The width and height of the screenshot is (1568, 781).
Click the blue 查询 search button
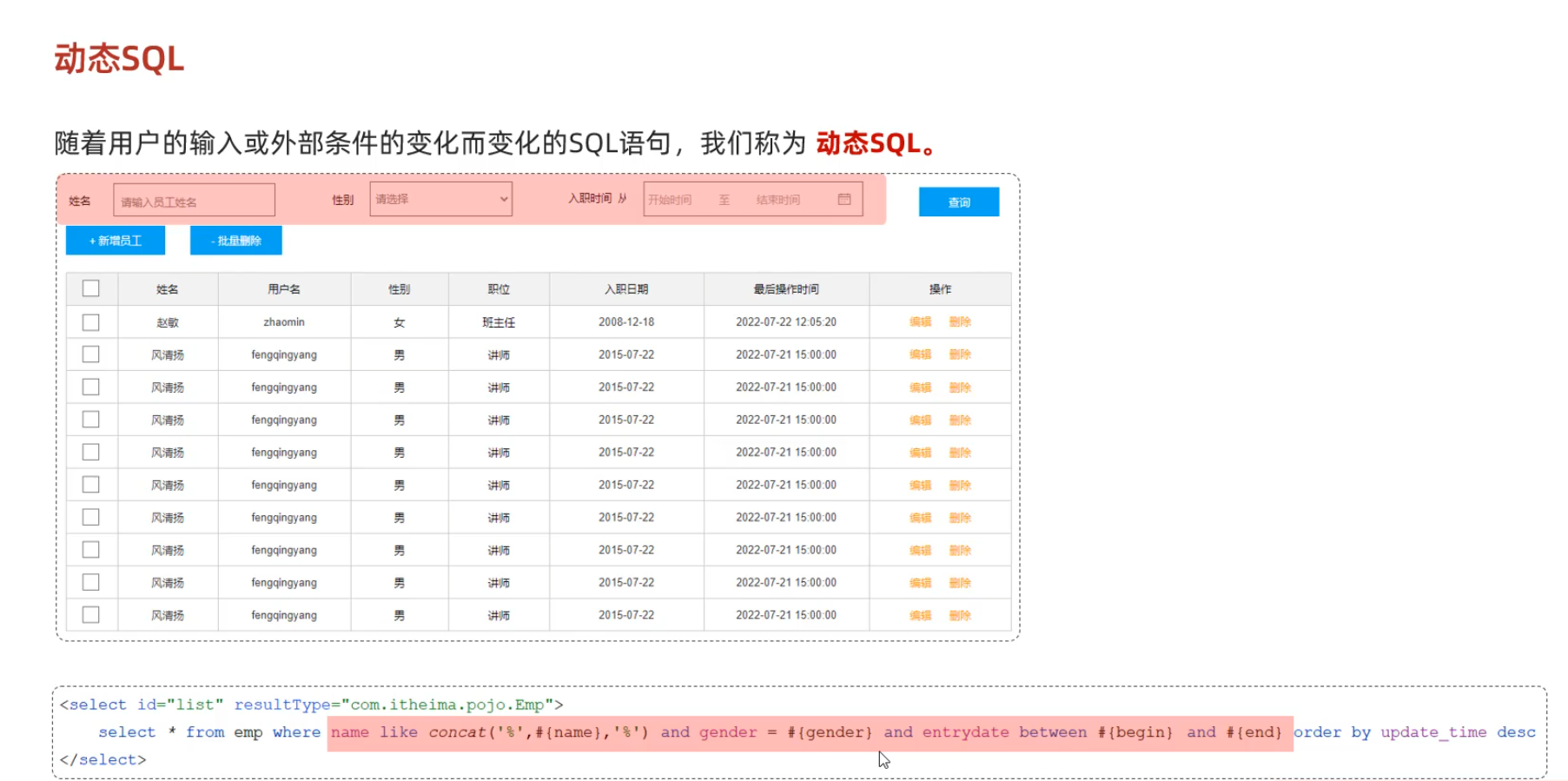[959, 202]
